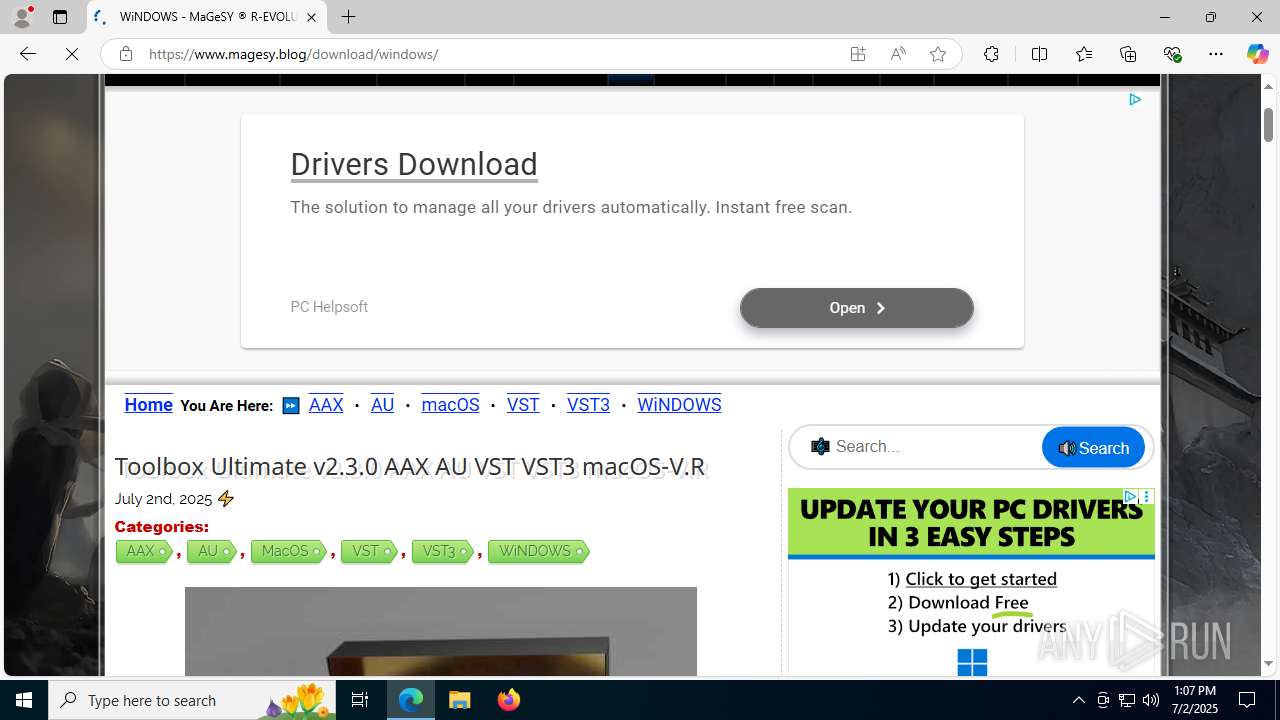The height and width of the screenshot is (720, 1280).
Task: Stop loading the page
Action: [x=72, y=54]
